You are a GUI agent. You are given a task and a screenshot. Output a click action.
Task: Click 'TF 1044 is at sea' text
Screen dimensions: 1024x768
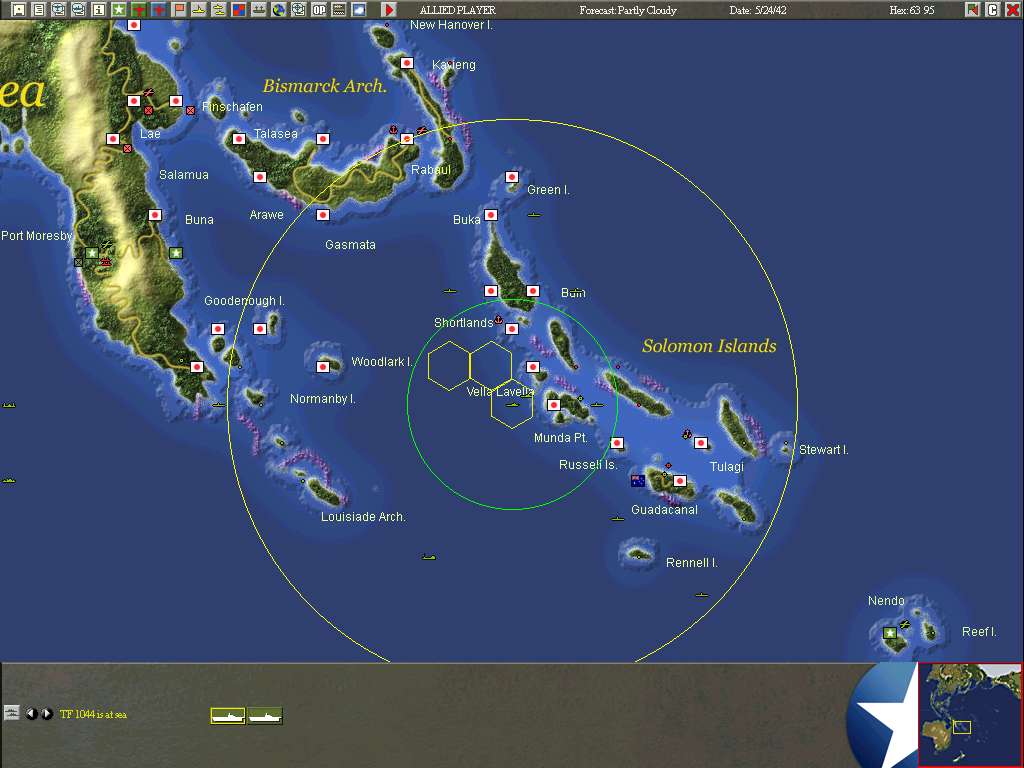click(93, 714)
